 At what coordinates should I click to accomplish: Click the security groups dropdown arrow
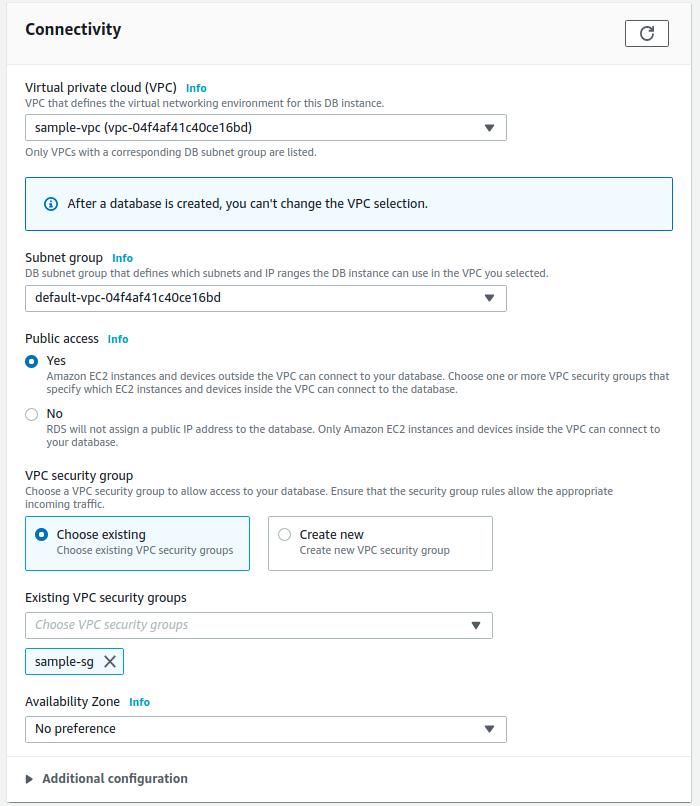475,625
